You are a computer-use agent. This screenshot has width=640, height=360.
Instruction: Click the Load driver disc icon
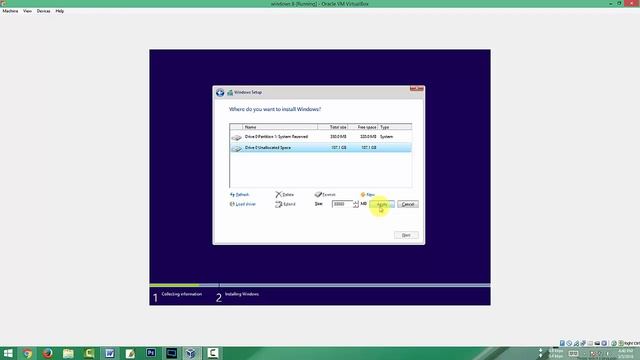point(232,204)
